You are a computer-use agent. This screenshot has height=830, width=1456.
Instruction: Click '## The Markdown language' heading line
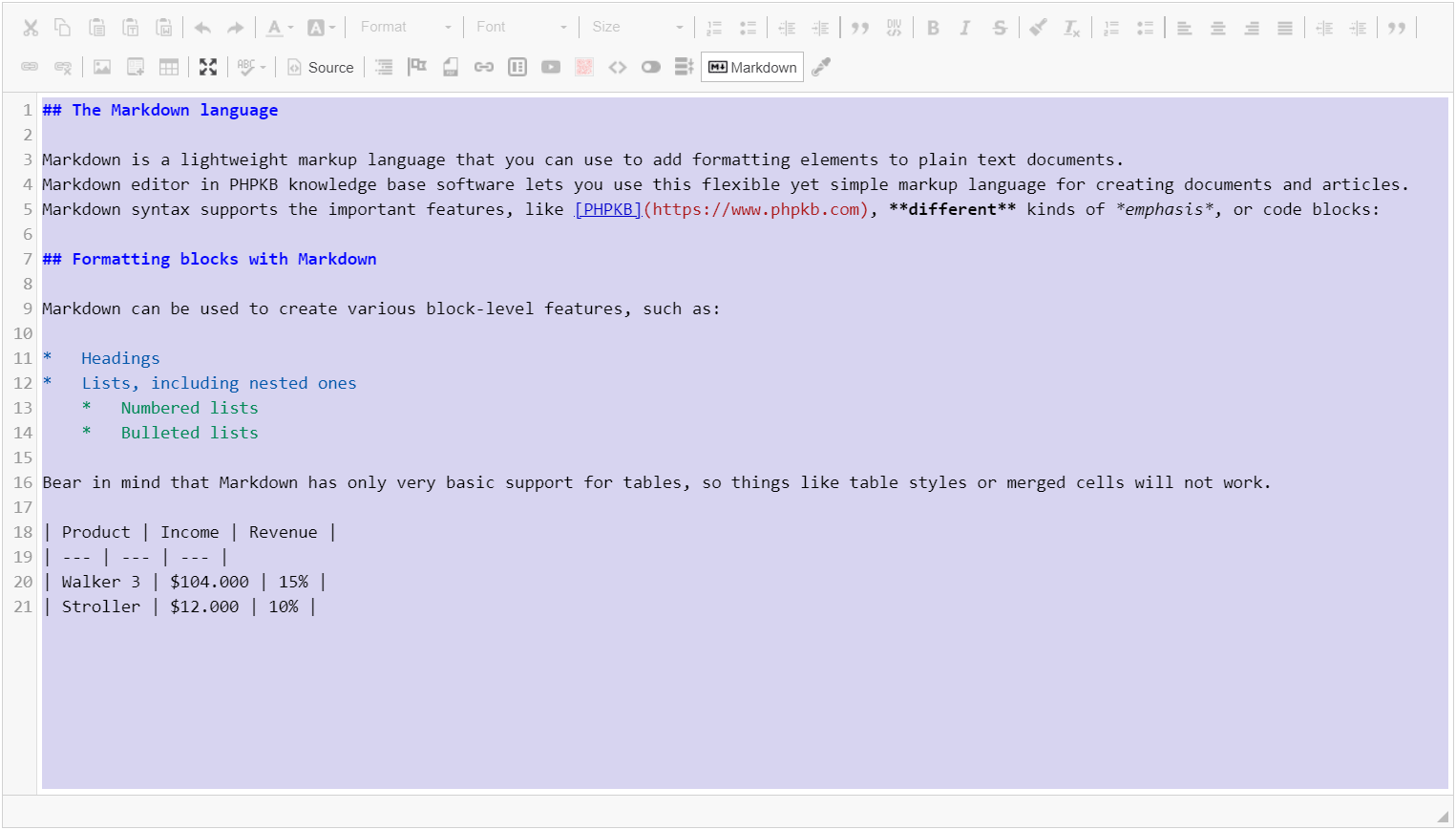(160, 110)
